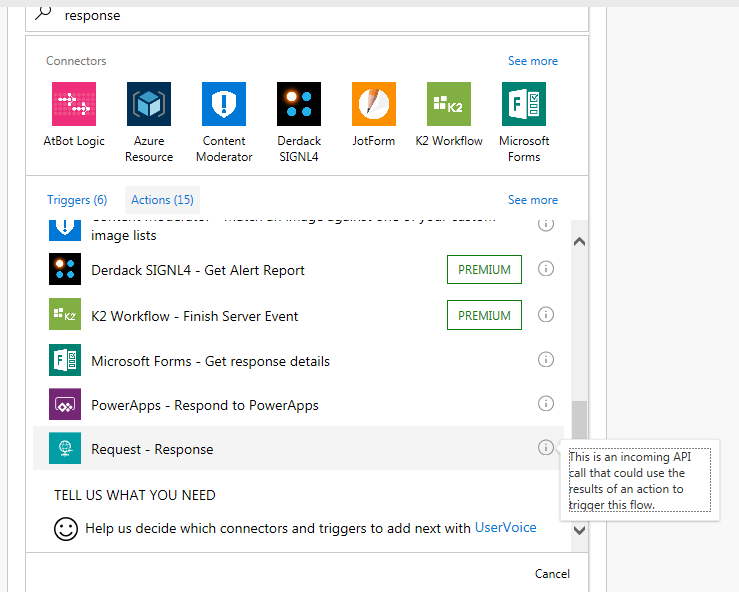739x601 pixels.
Task: Show info for Microsoft Forms Get response details
Action: click(x=546, y=360)
